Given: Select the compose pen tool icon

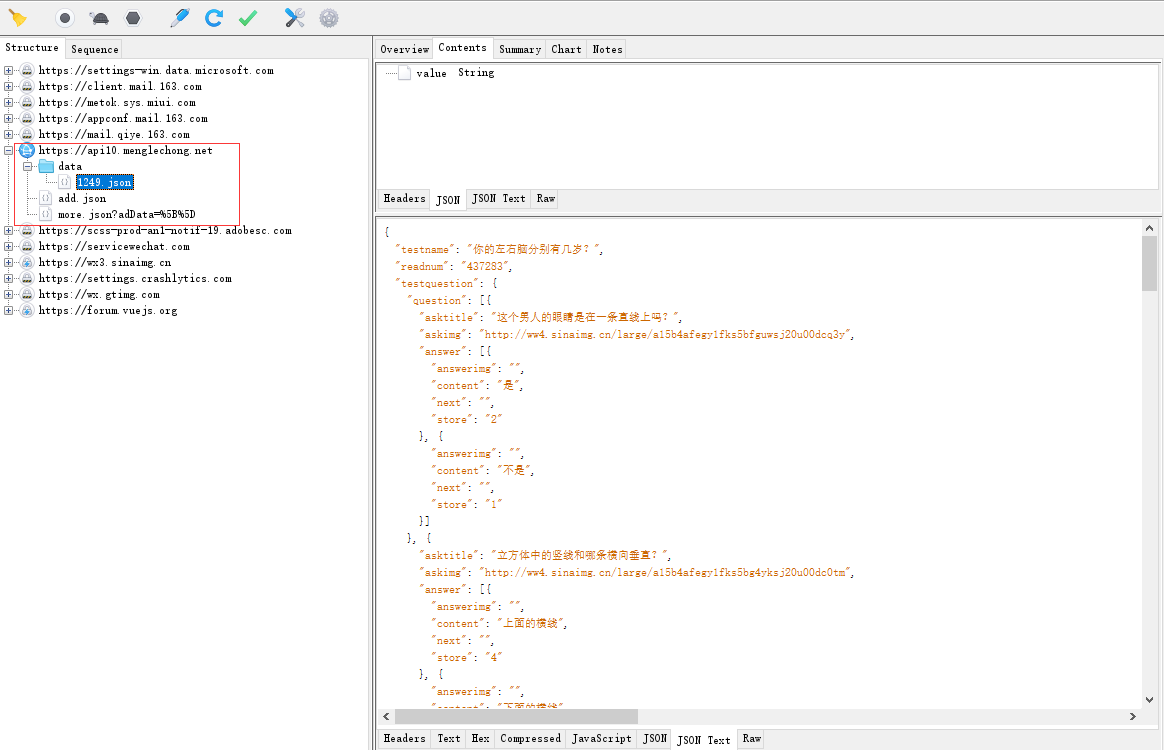Looking at the screenshot, I should tap(180, 18).
